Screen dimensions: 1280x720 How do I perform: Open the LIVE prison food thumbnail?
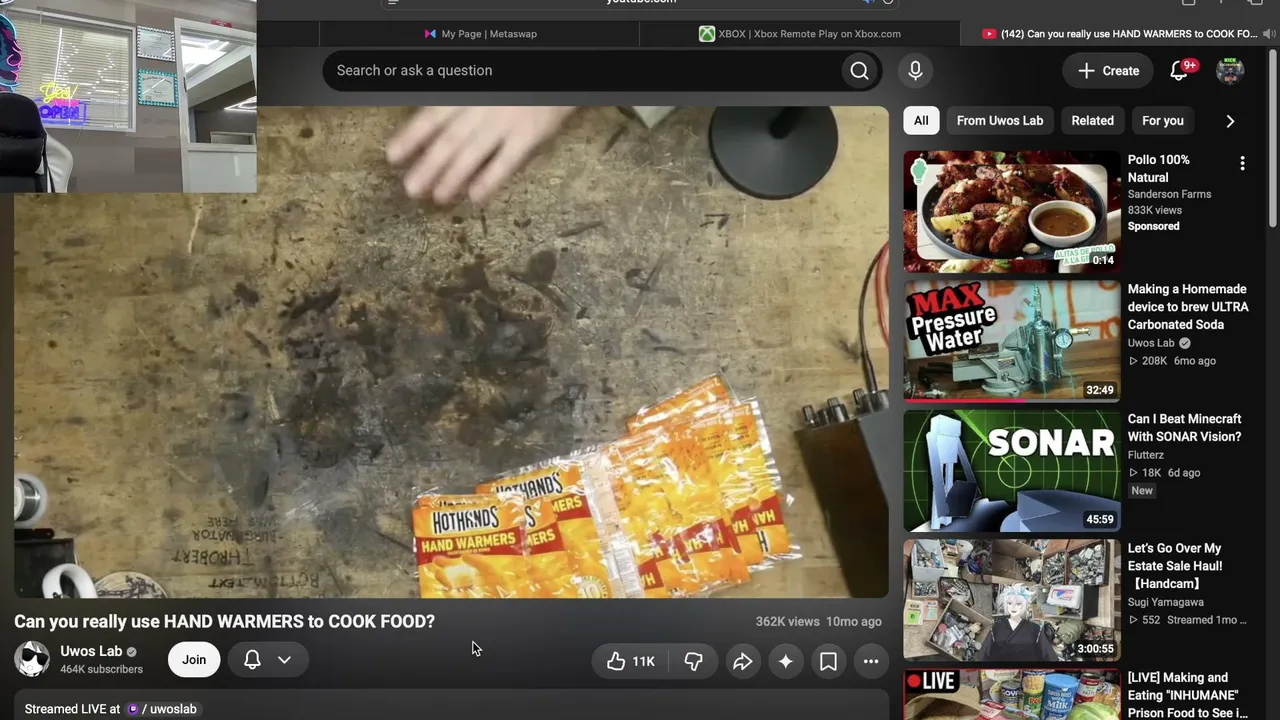pyautogui.click(x=1012, y=695)
